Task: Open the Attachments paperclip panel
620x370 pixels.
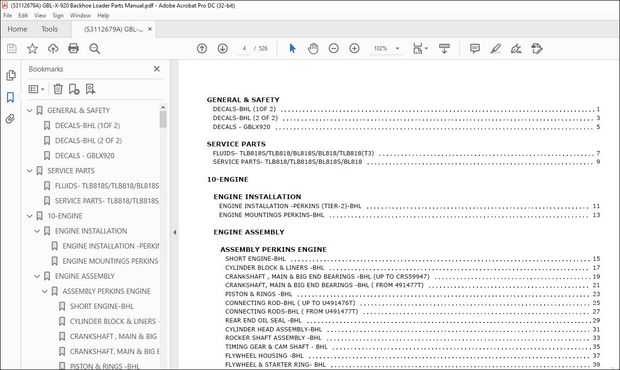Action: pos(11,119)
